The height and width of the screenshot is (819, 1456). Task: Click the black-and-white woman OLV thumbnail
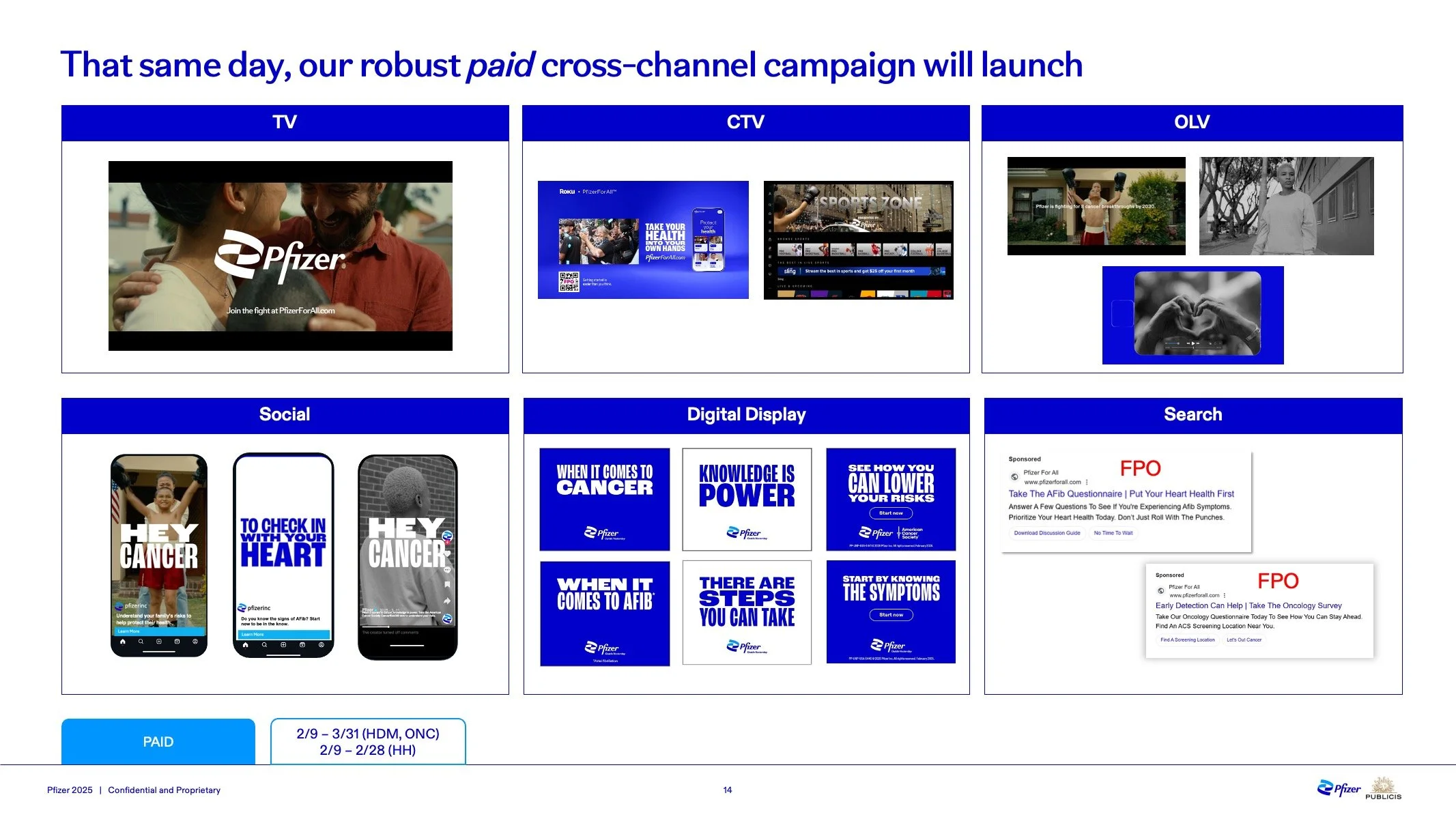(1287, 206)
